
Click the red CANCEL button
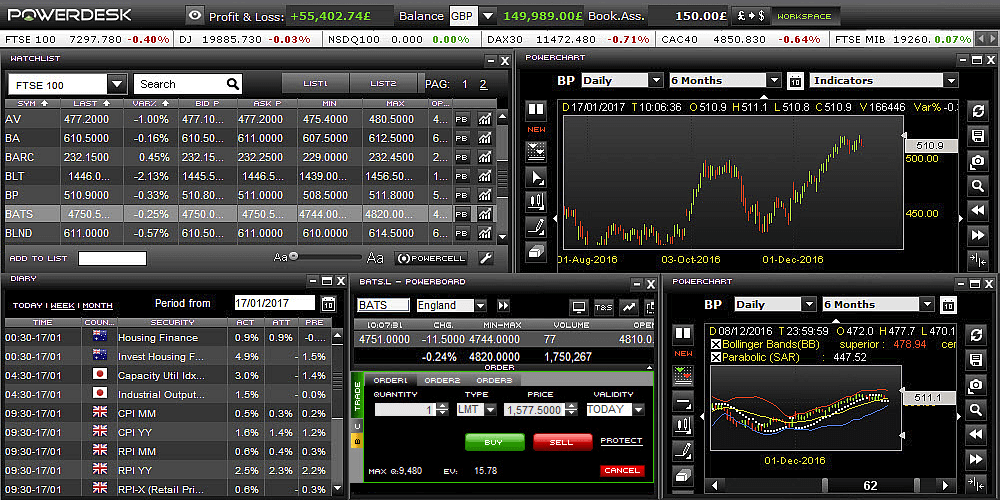point(622,471)
